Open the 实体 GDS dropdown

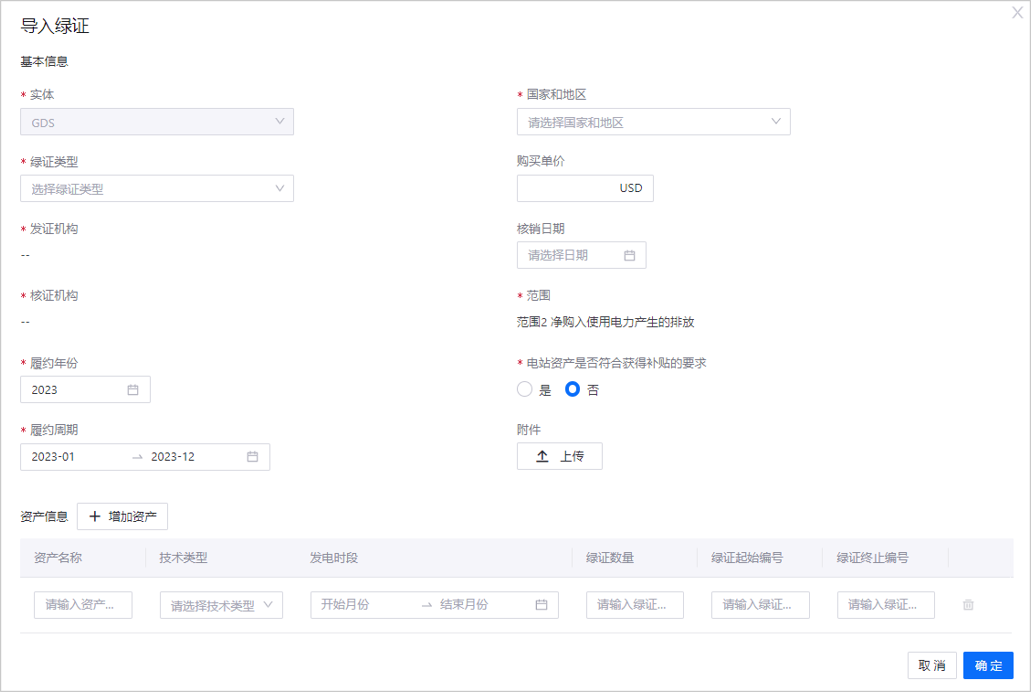(157, 122)
